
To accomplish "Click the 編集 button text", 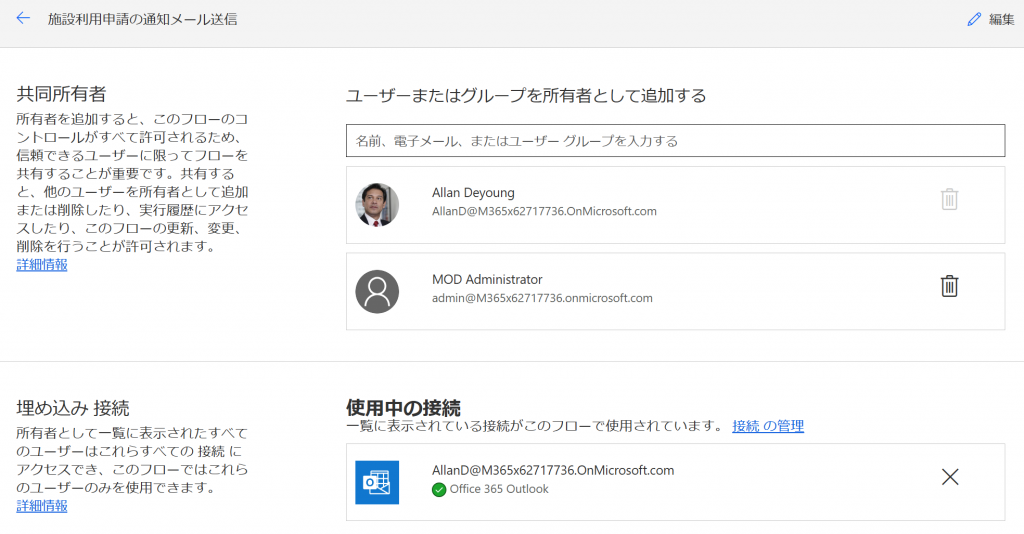I will click(1001, 20).
